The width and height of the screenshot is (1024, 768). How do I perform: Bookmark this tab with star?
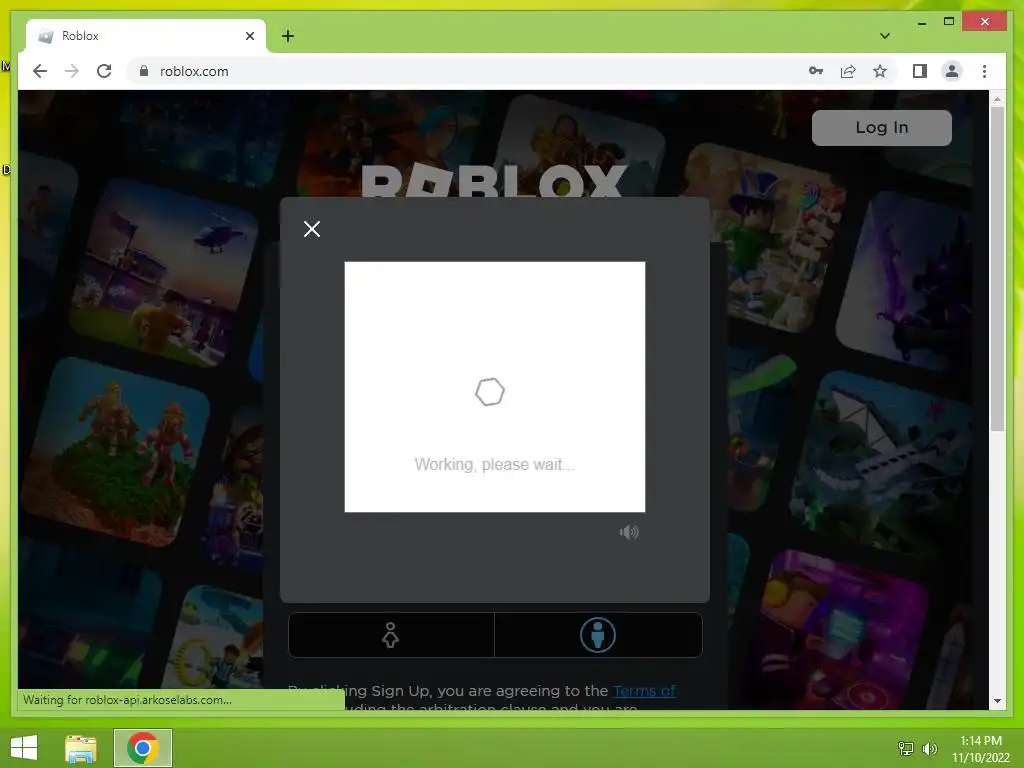click(880, 71)
